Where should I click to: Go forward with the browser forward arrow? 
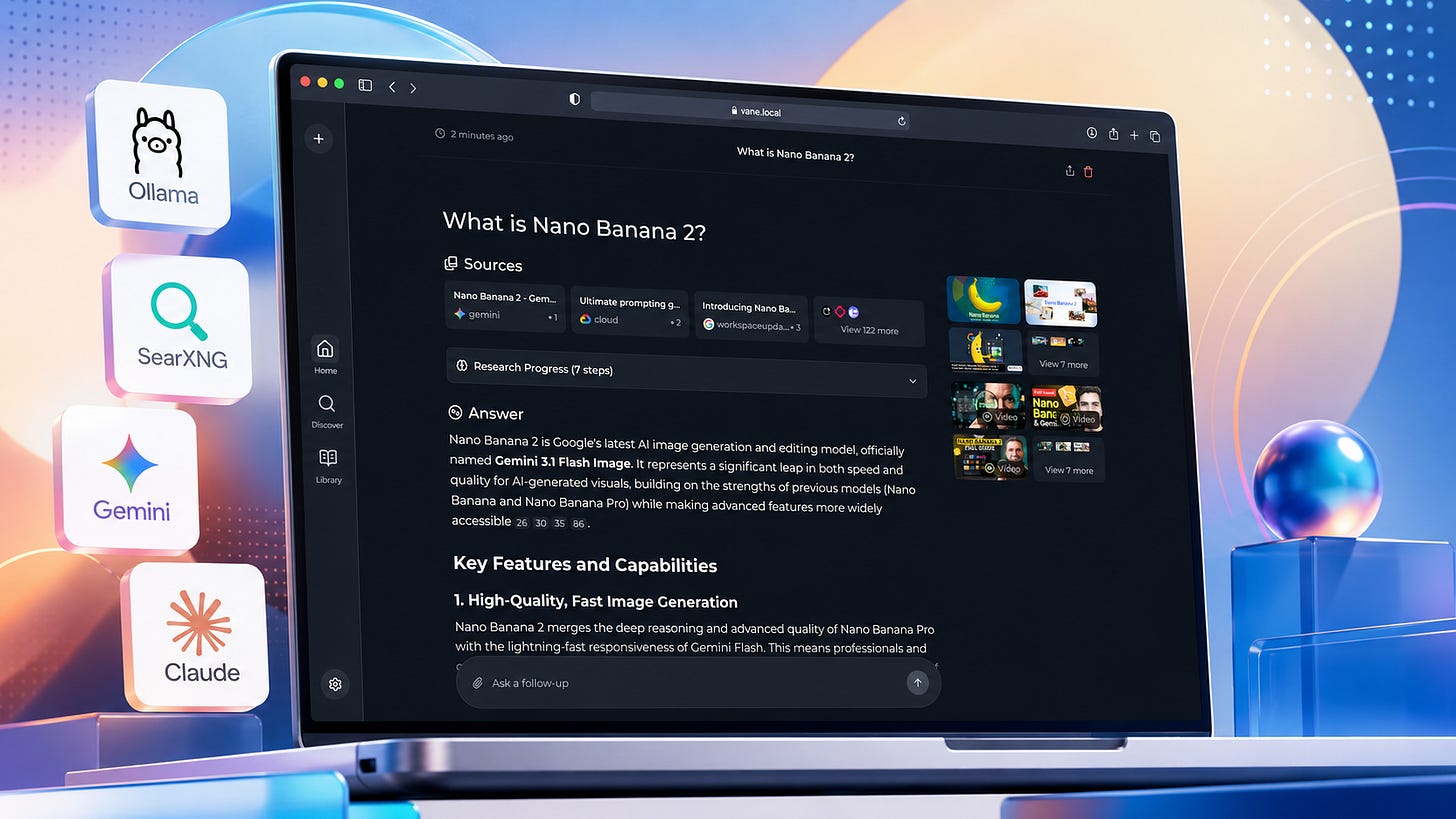412,88
